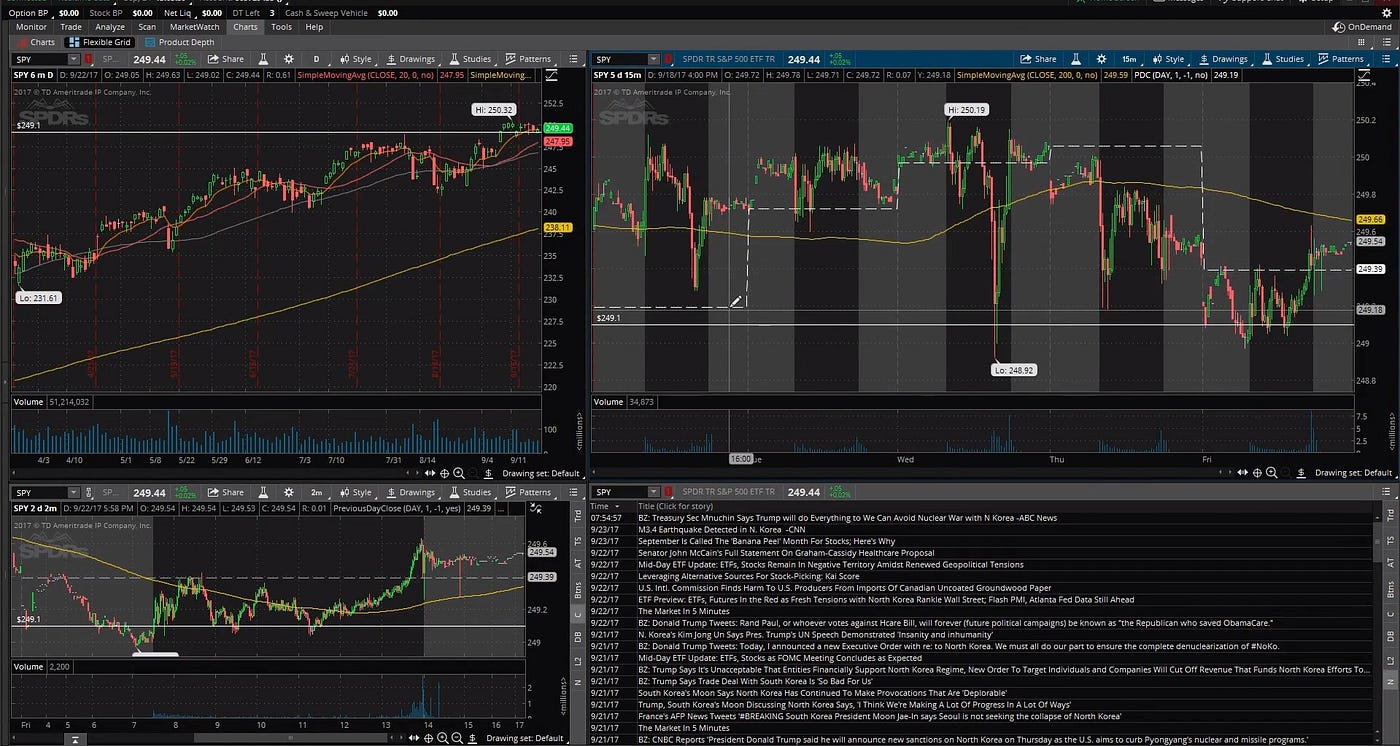The image size is (1400, 746).
Task: Open Patterns menu in 15m chart toolbar
Action: 1340,59
